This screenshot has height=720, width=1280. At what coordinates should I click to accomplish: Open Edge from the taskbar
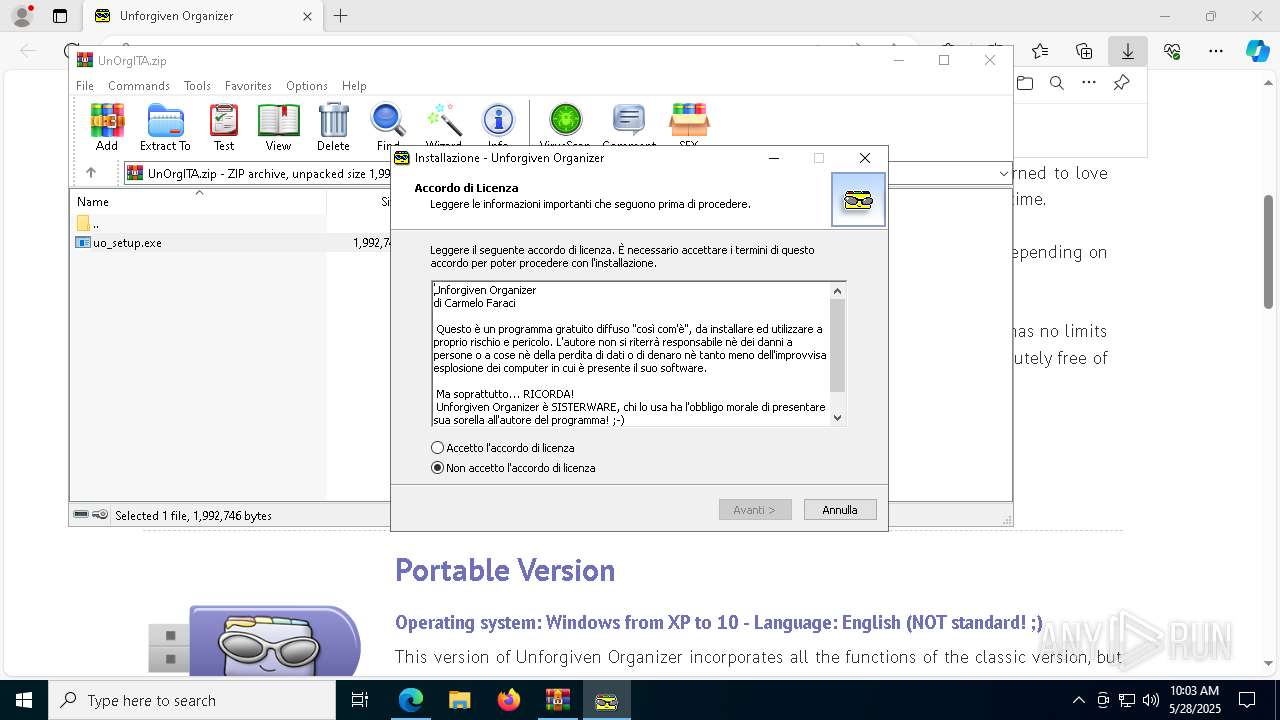coord(411,700)
